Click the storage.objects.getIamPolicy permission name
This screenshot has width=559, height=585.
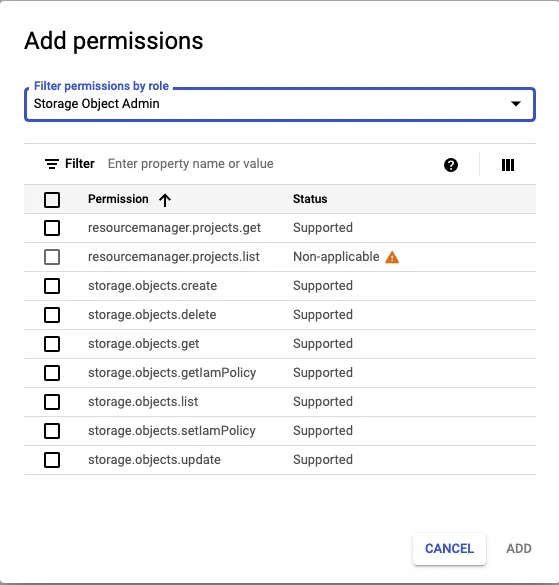[x=172, y=373]
